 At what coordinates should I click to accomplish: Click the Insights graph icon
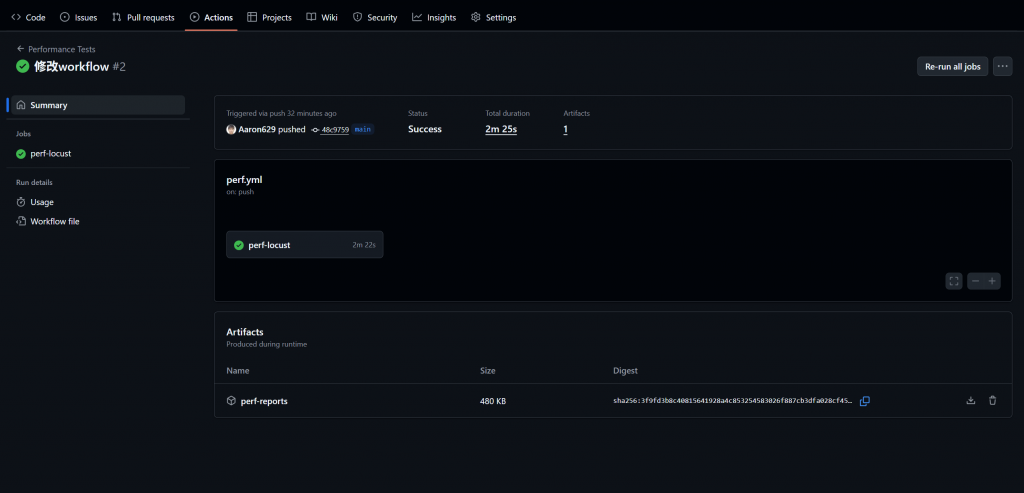[417, 18]
